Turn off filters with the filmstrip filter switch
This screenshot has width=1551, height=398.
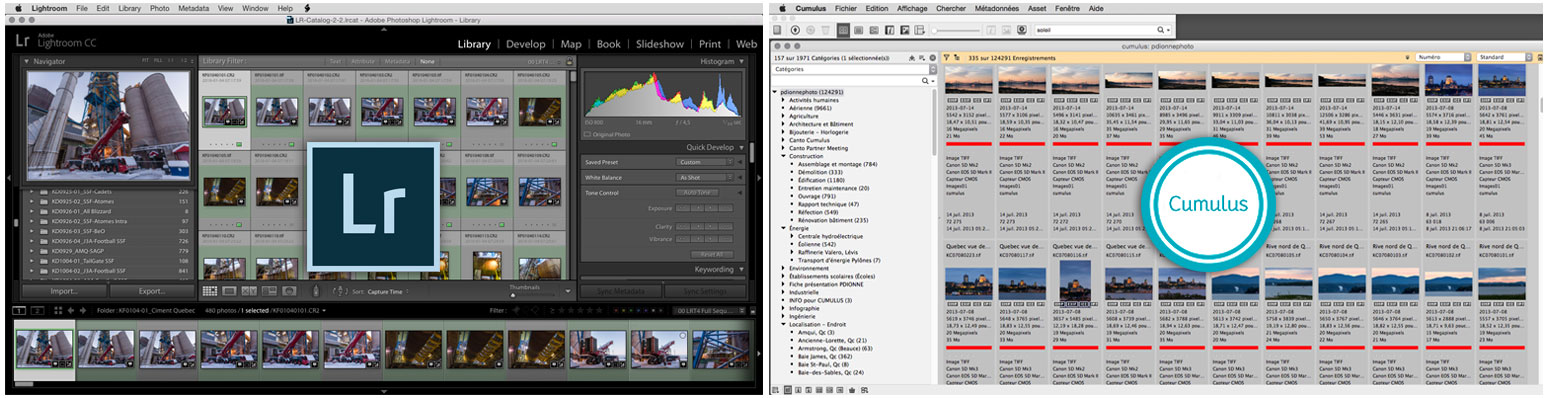[x=752, y=310]
